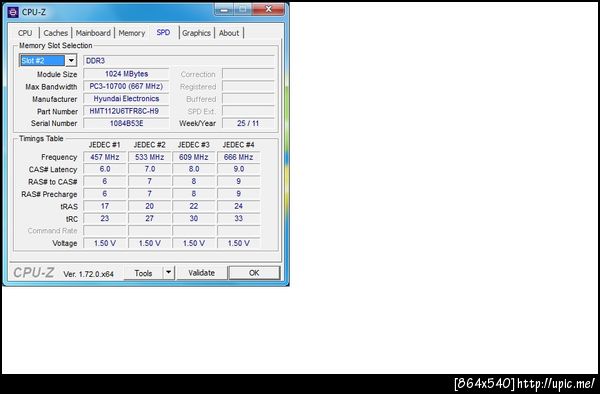Open the Tools dropdown arrow
This screenshot has height=394, width=600.
point(169,273)
